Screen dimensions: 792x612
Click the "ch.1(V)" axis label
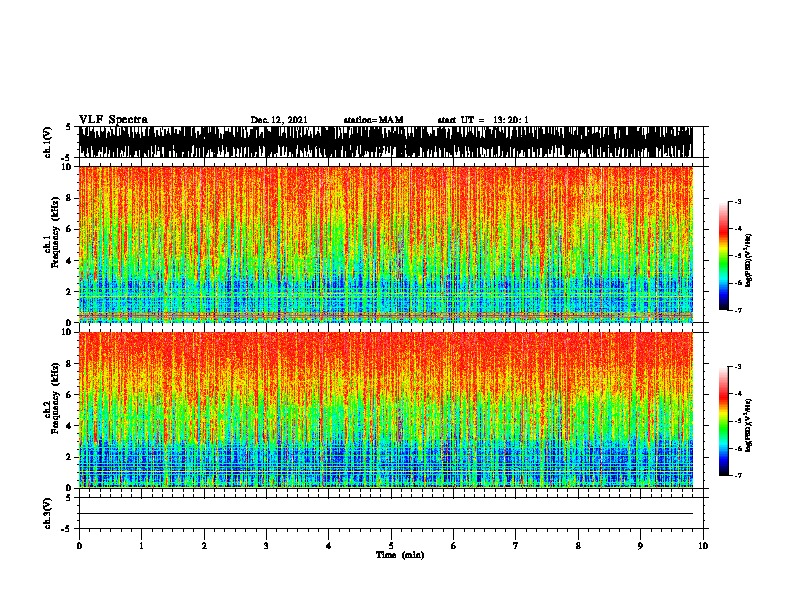[x=48, y=142]
